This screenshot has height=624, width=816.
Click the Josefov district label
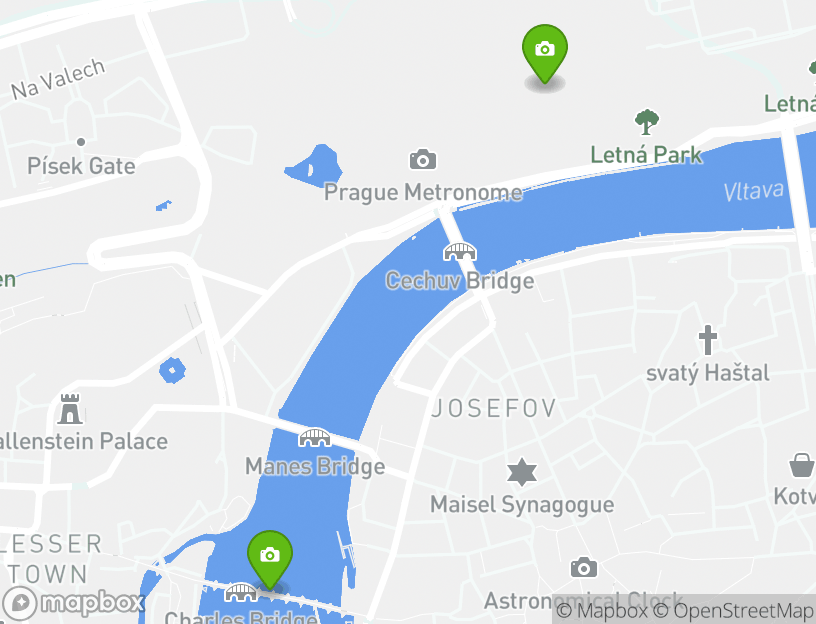click(x=494, y=409)
